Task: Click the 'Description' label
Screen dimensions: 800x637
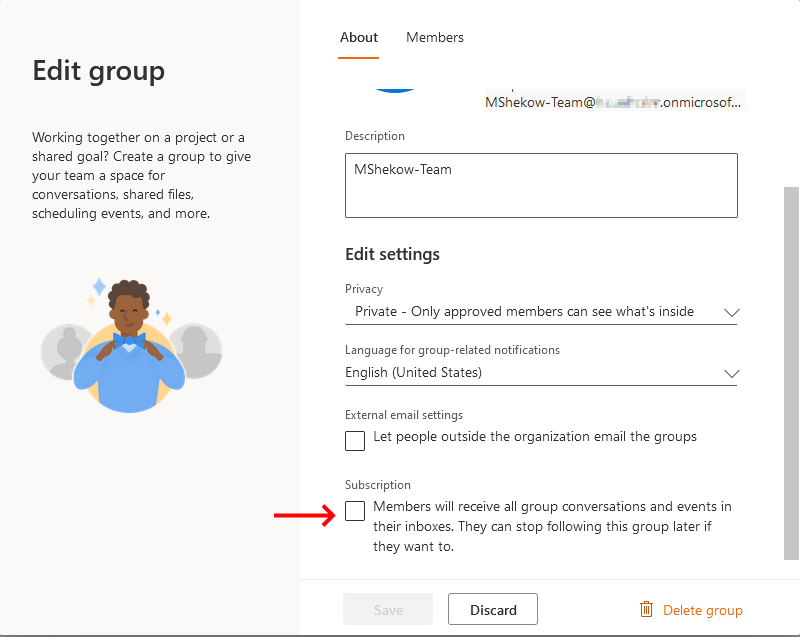Action: pyautogui.click(x=374, y=136)
